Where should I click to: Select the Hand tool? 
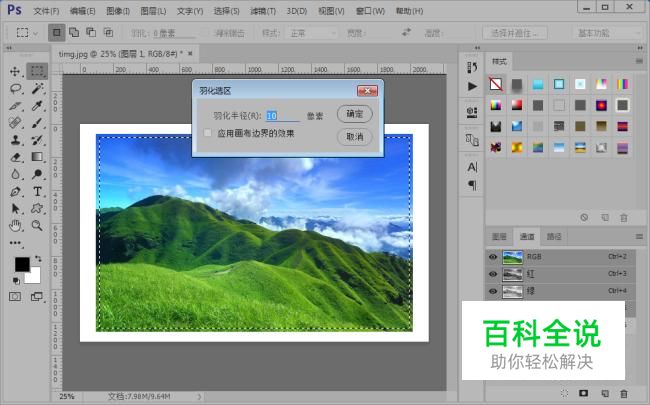(15, 226)
